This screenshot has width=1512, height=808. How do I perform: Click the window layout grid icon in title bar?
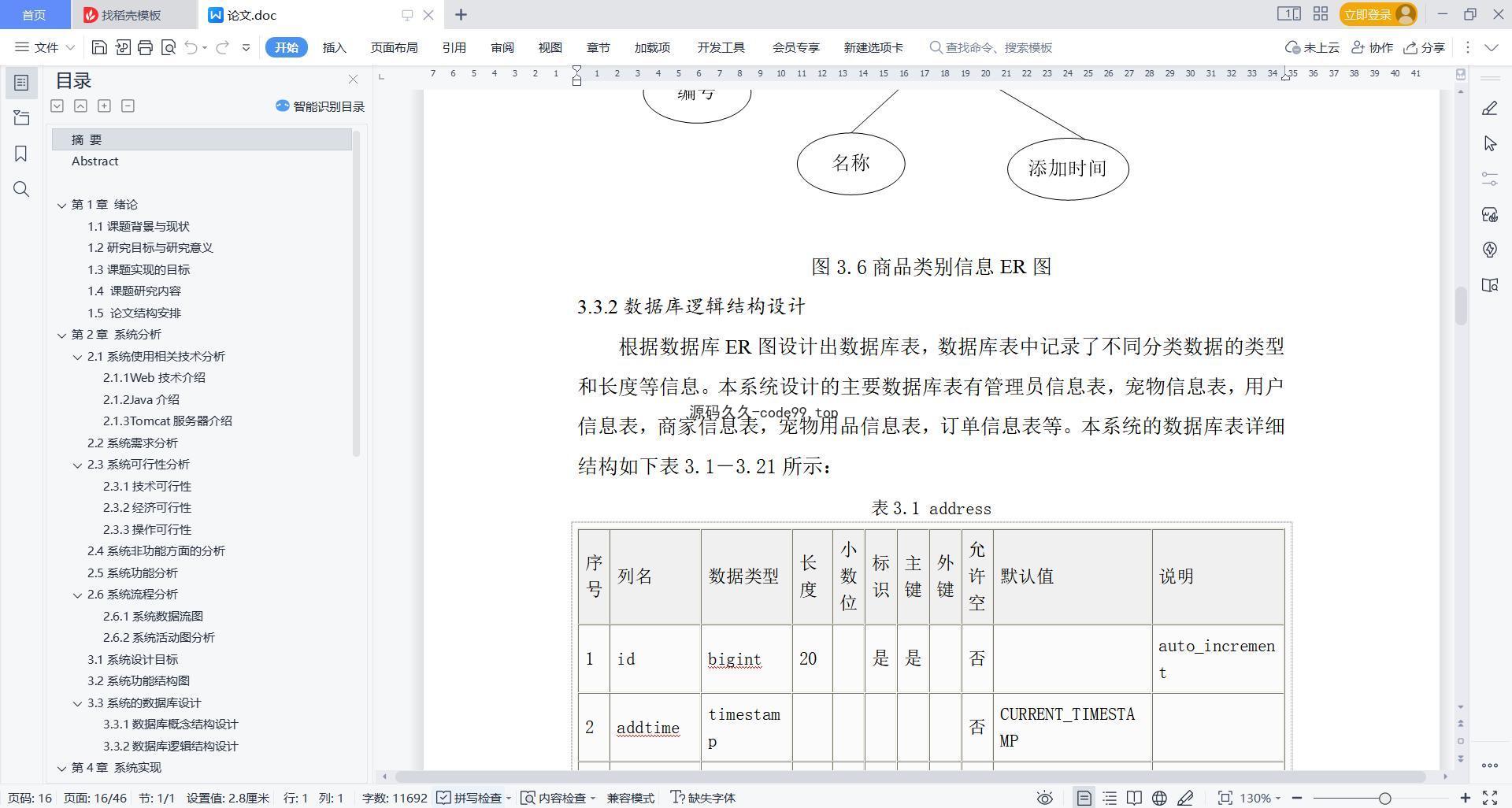pyautogui.click(x=1321, y=14)
